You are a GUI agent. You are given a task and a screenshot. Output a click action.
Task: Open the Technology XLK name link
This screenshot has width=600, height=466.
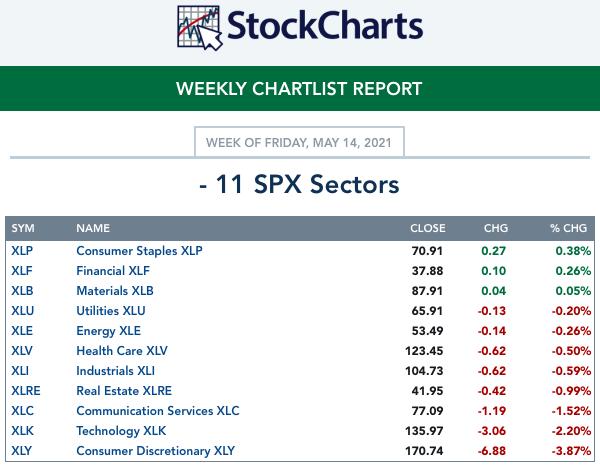121,431
